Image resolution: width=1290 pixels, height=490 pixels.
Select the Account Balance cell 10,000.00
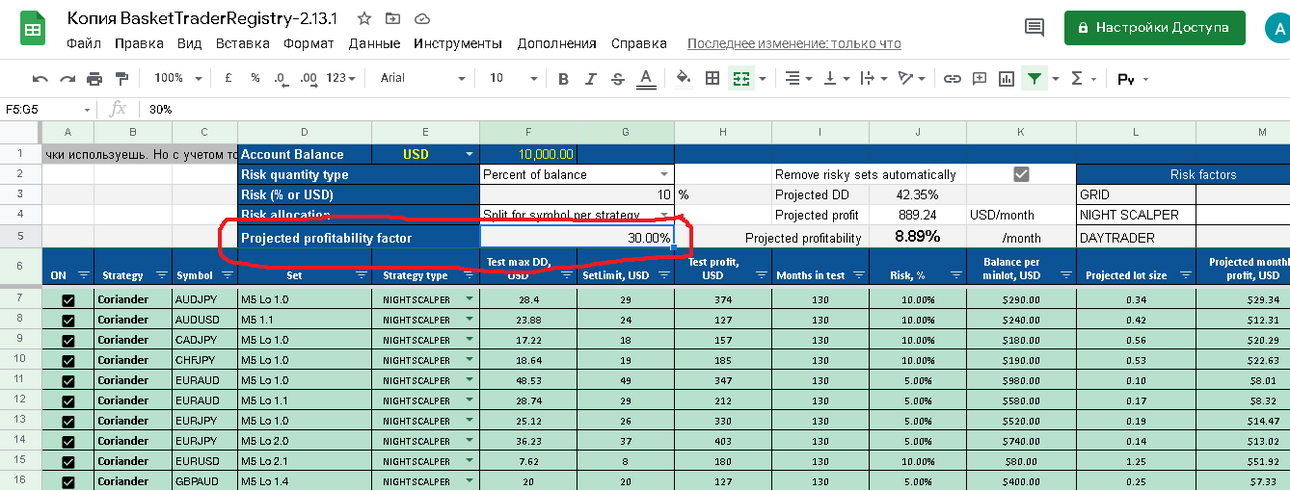(529, 155)
